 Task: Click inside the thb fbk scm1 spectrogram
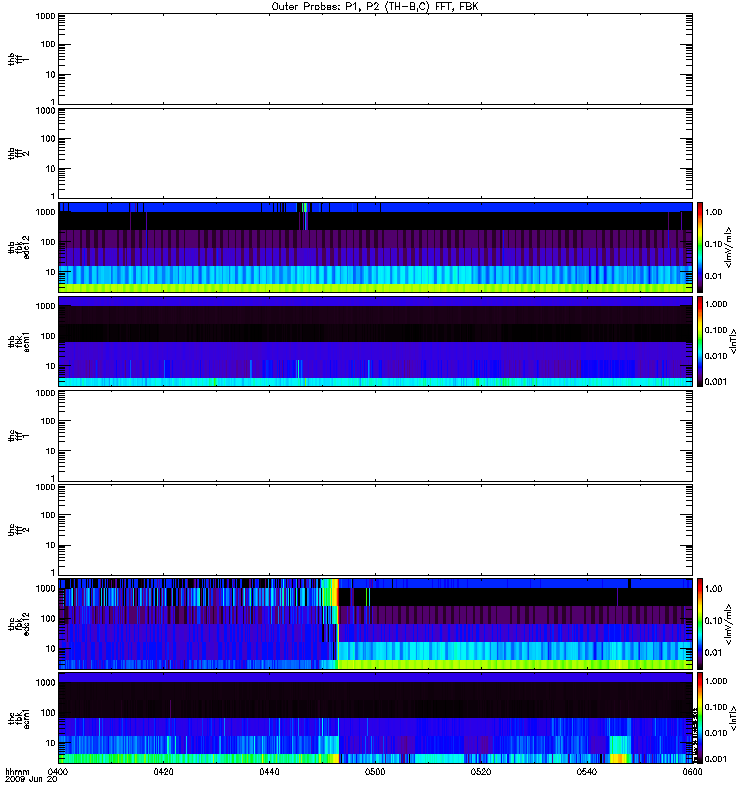pyautogui.click(x=375, y=341)
